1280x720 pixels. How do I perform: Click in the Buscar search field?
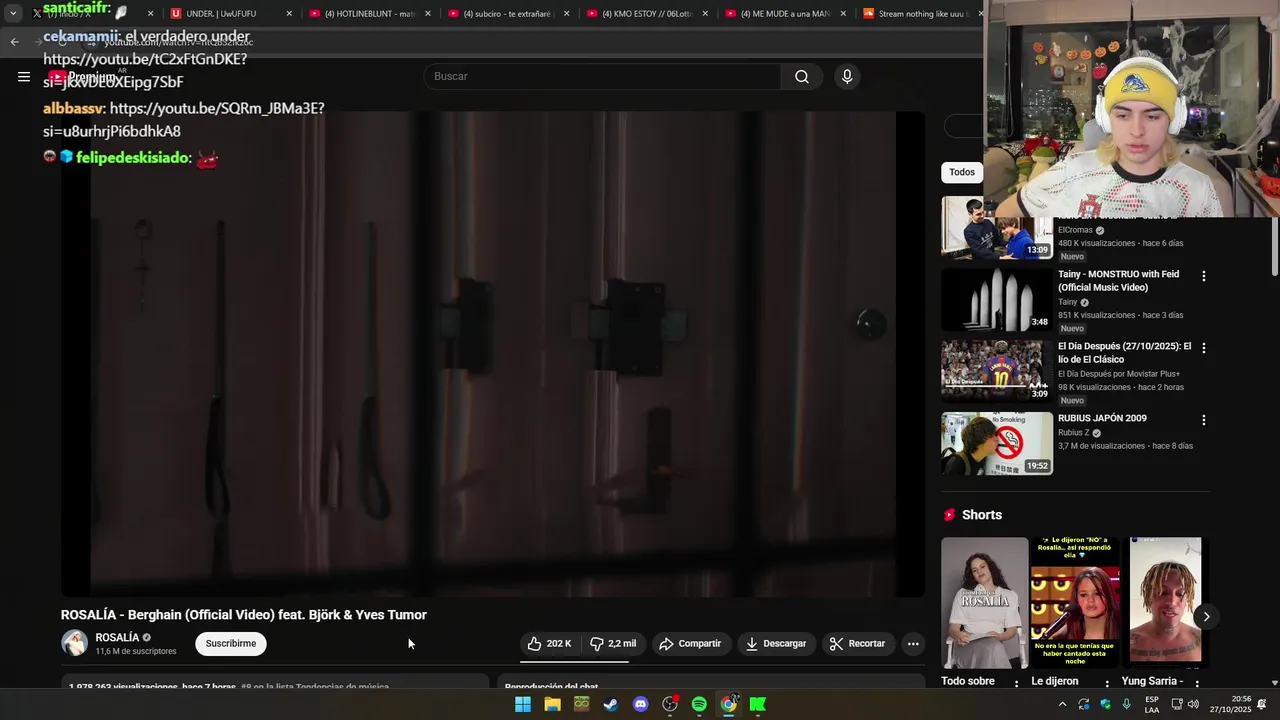coord(603,77)
